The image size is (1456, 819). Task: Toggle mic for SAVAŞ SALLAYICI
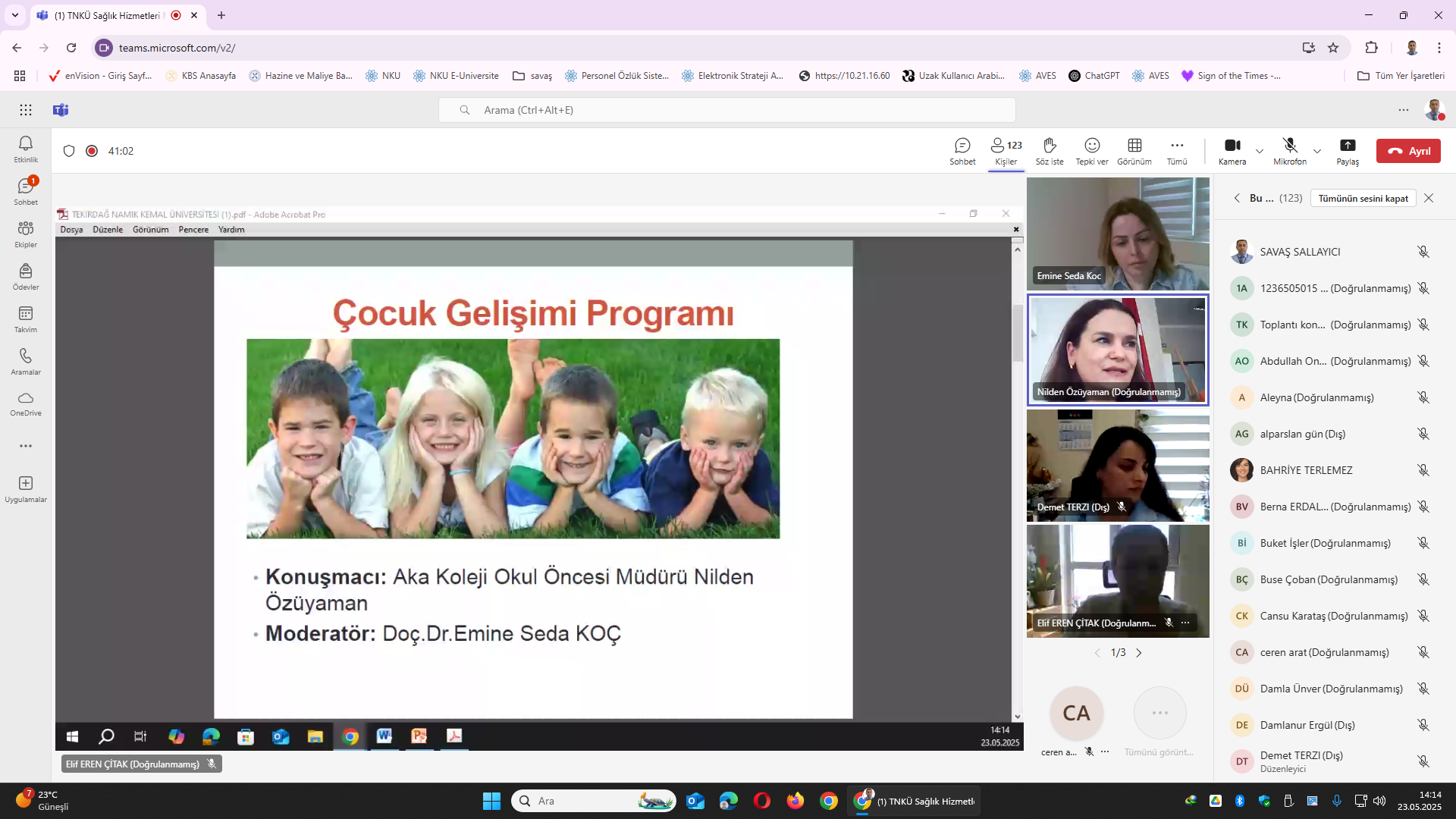1423,252
